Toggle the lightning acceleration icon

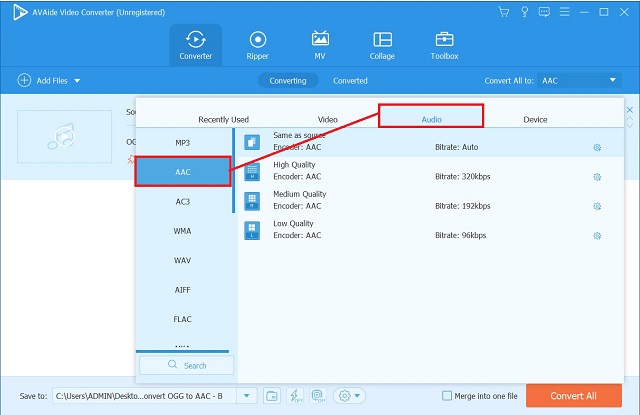click(295, 396)
